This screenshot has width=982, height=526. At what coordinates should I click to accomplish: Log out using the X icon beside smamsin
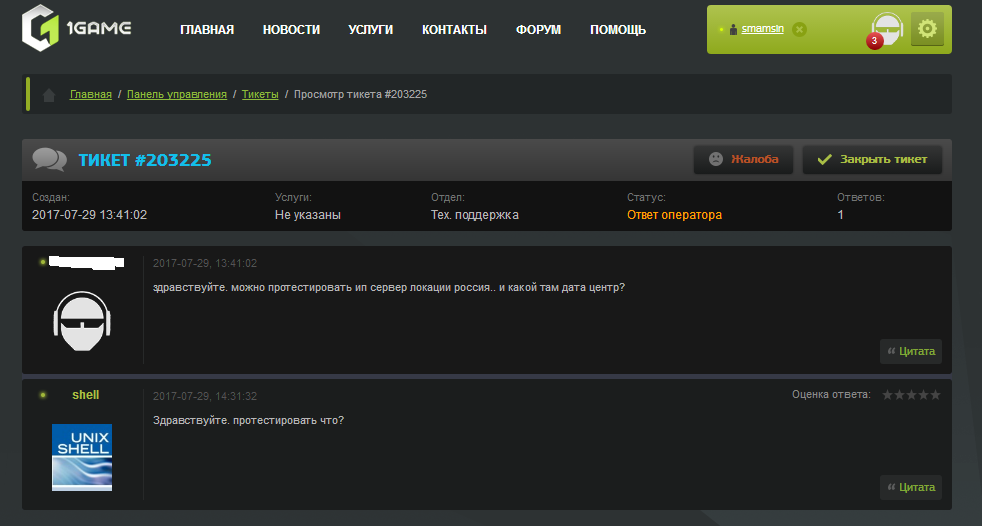pos(799,29)
